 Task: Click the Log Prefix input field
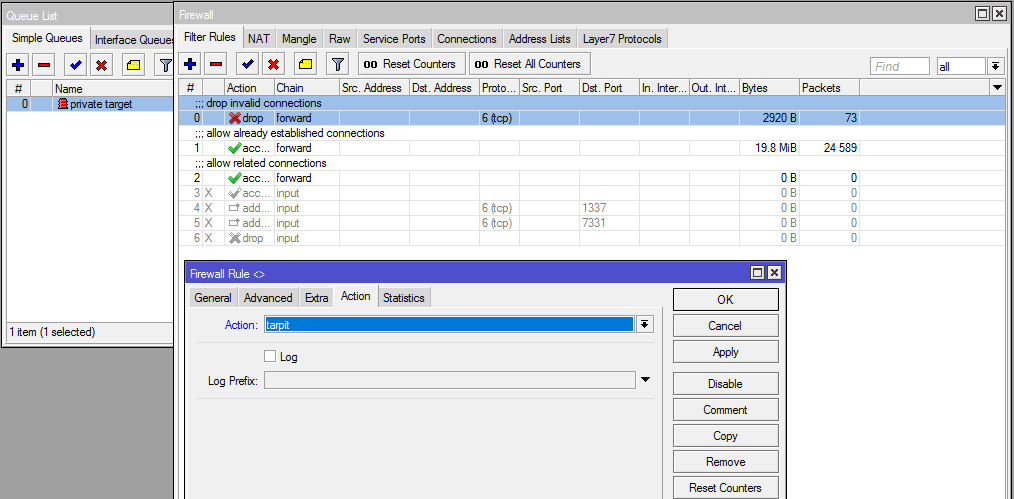[449, 380]
